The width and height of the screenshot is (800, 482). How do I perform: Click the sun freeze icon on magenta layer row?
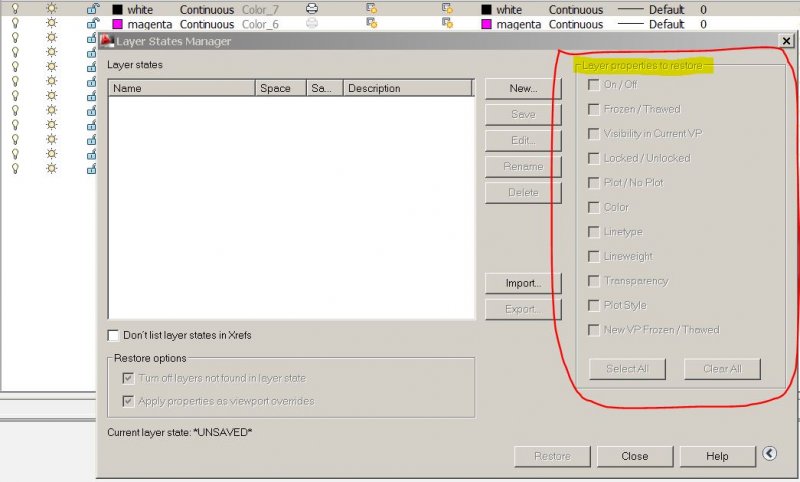[52, 23]
